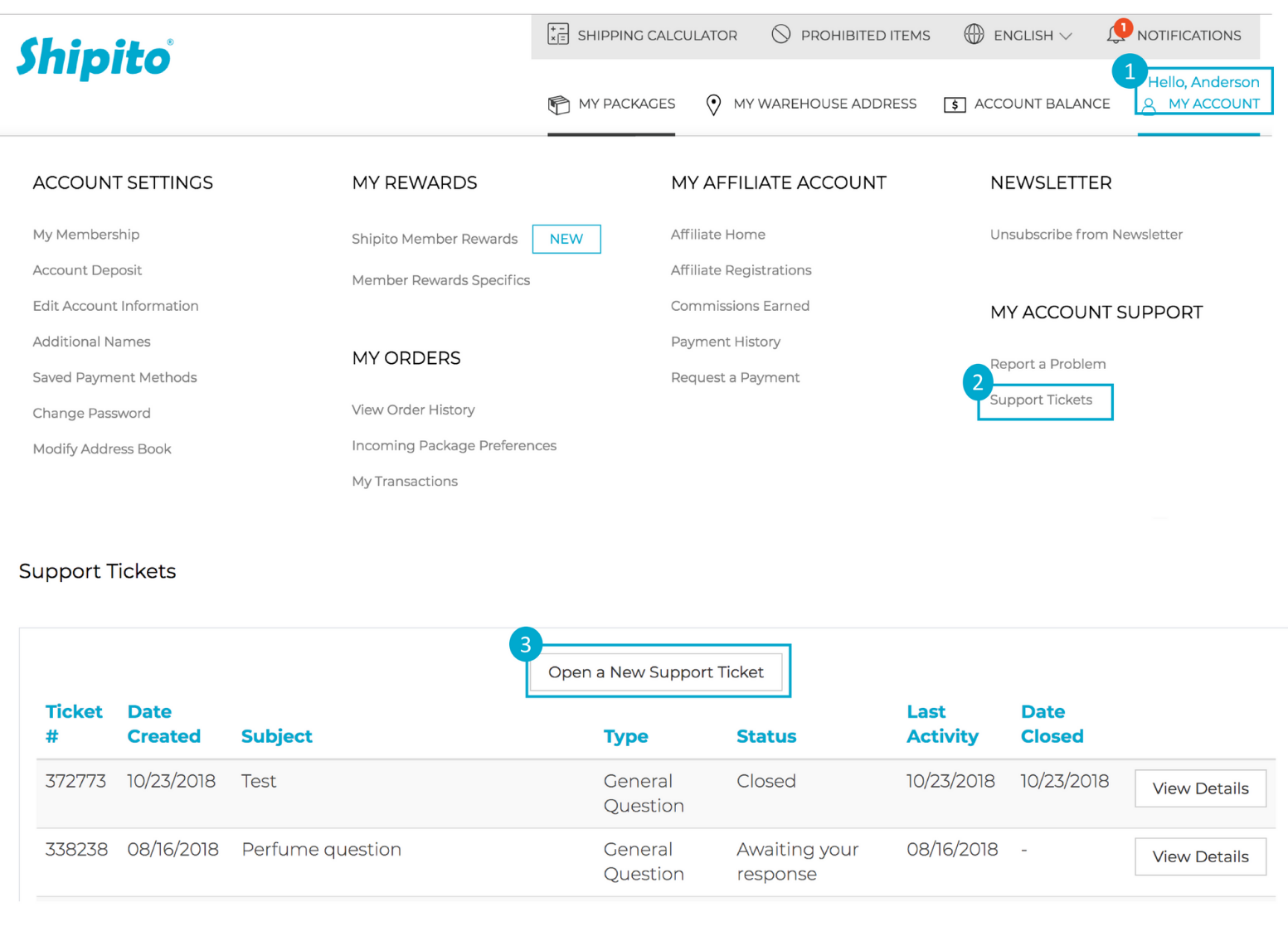Sort by Date Closed column header
Viewport: 1288px width, 931px height.
[1052, 724]
